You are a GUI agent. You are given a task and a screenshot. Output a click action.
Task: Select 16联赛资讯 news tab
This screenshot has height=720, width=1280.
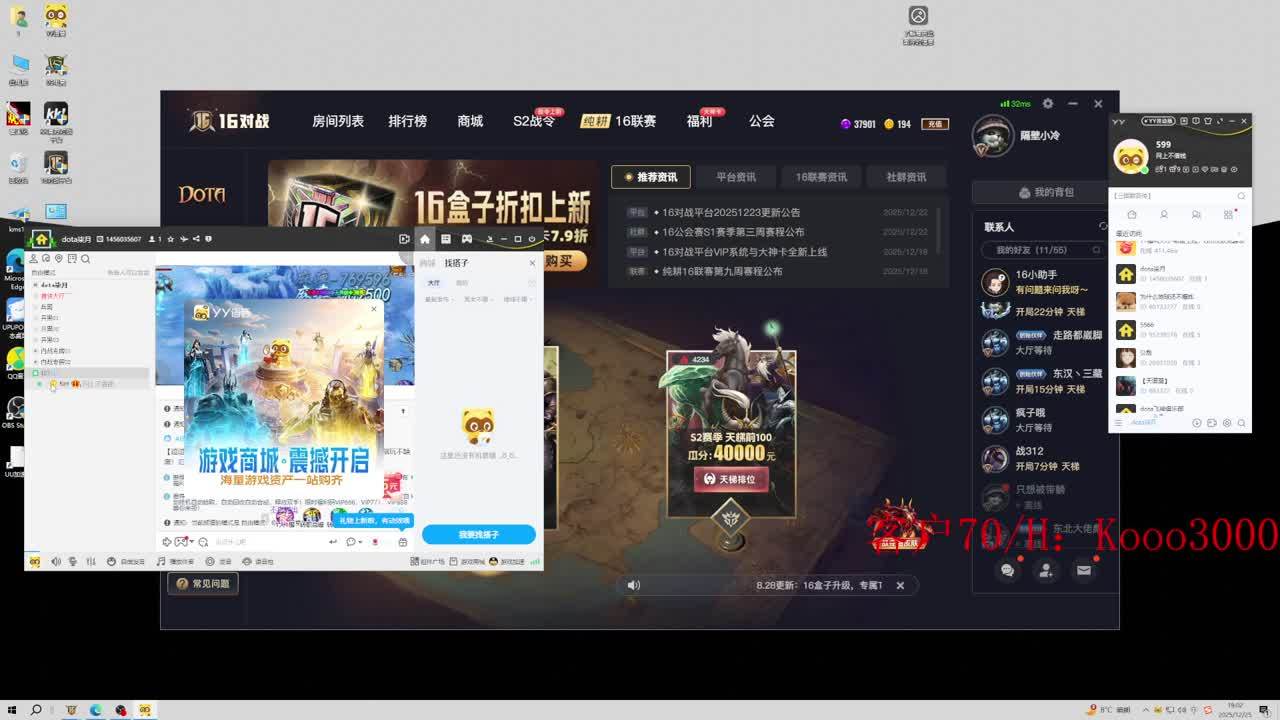click(821, 177)
